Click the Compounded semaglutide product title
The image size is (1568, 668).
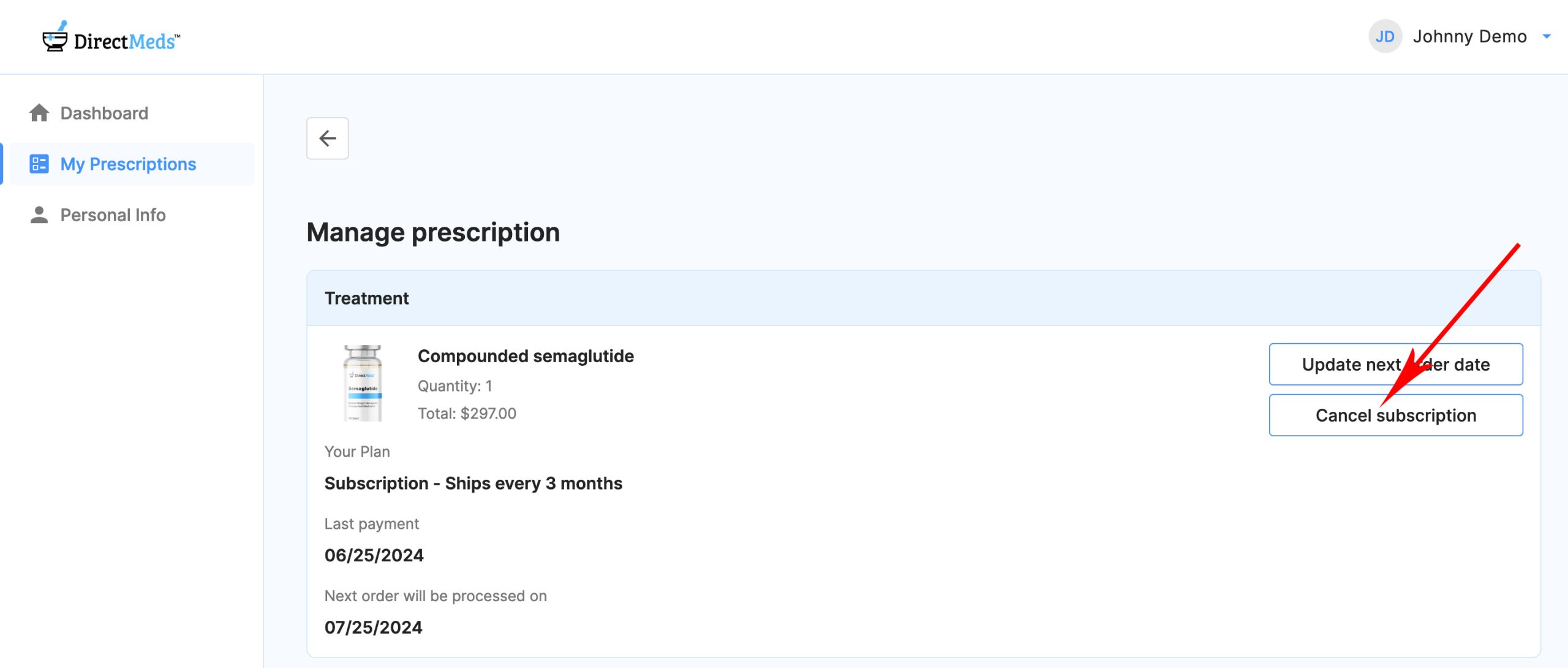[x=526, y=356]
